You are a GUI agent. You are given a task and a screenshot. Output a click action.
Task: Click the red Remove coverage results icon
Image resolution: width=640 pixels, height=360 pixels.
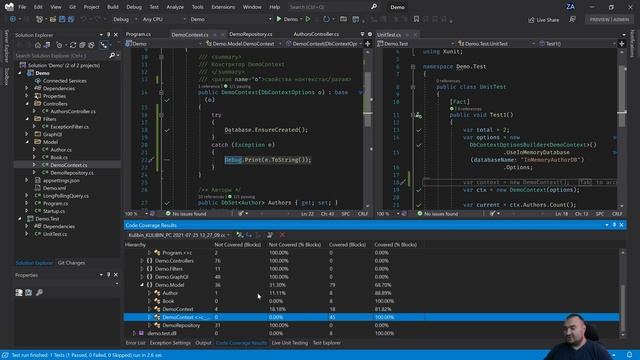pos(282,235)
